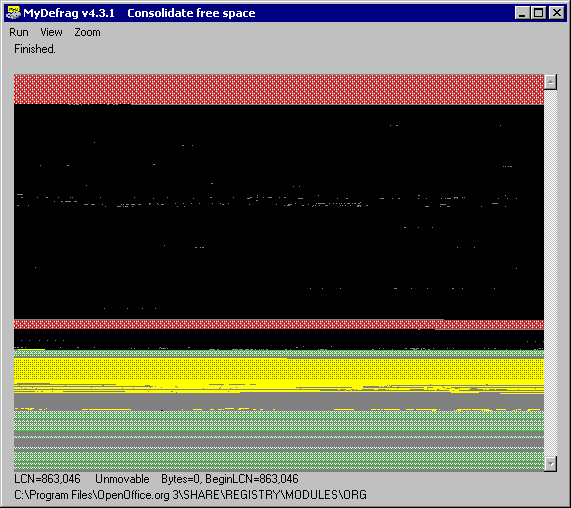
Task: Minimize the MyDefrag window
Action: [522, 13]
